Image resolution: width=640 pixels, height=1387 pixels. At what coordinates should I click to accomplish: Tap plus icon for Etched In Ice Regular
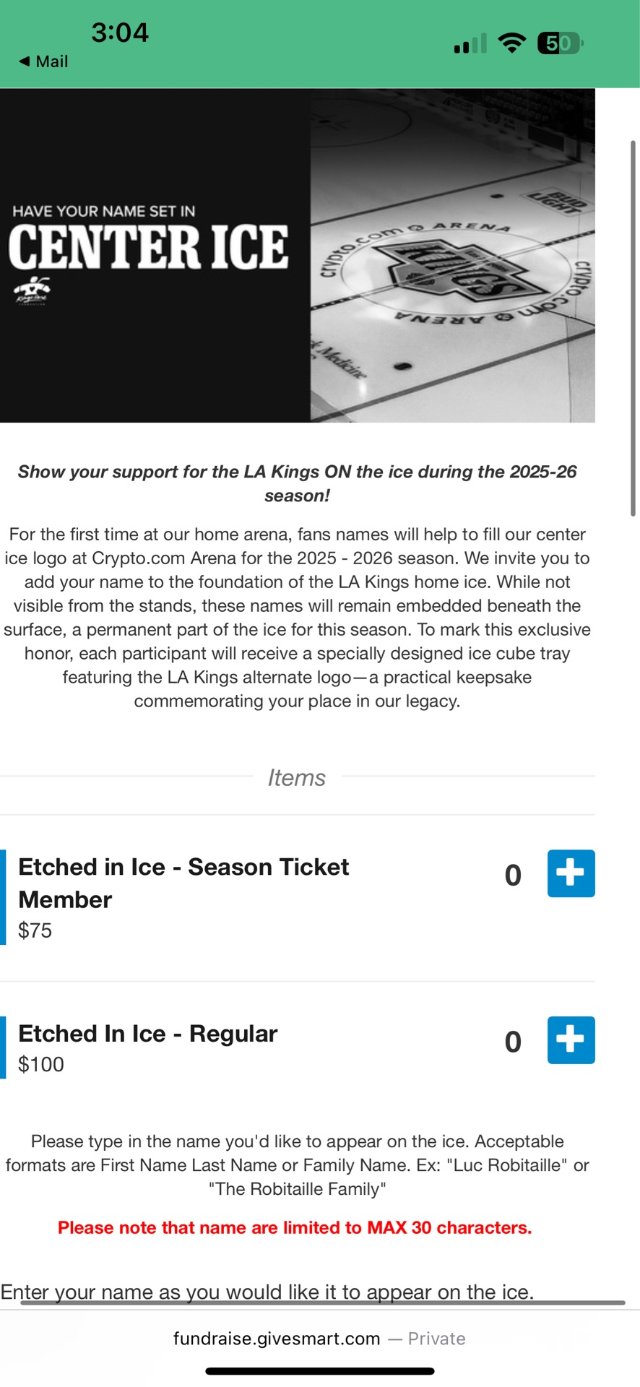point(571,1040)
